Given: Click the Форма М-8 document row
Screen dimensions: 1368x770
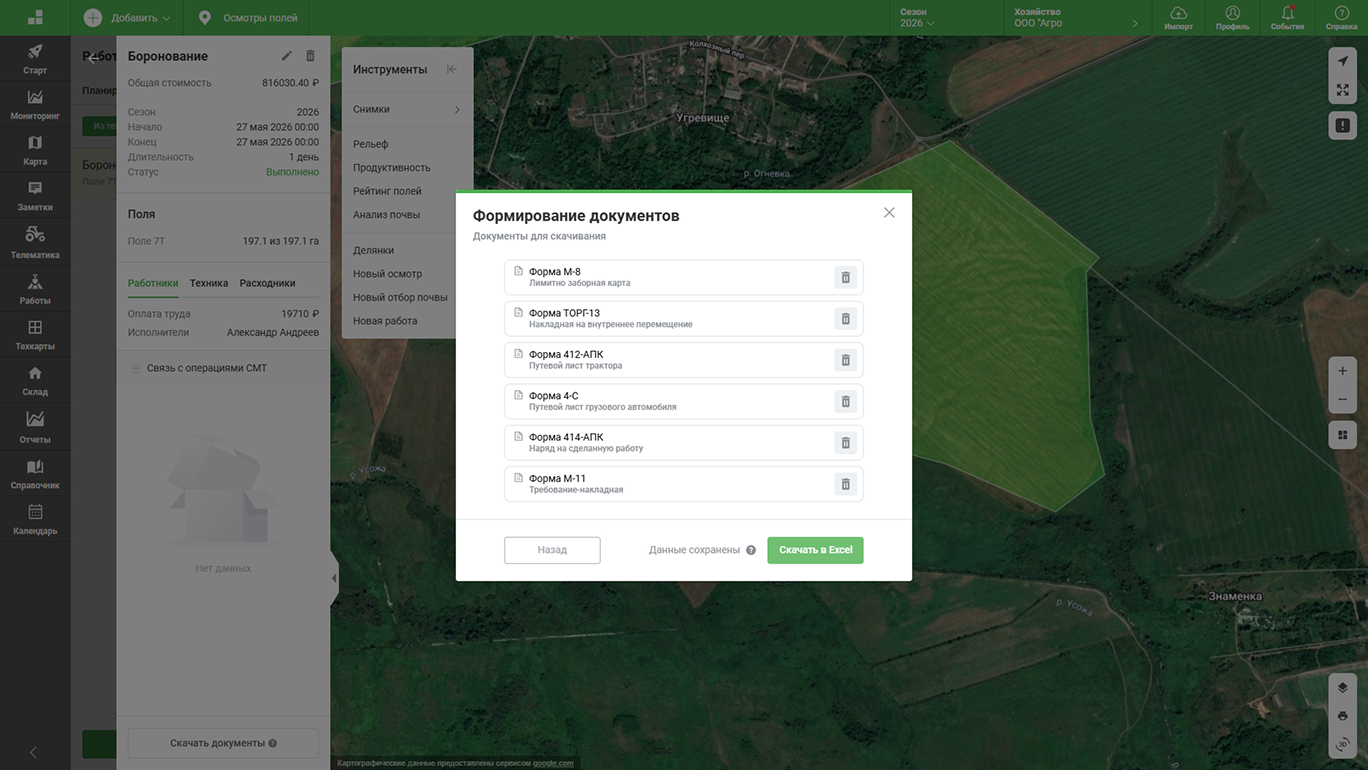Looking at the screenshot, I should pyautogui.click(x=684, y=277).
